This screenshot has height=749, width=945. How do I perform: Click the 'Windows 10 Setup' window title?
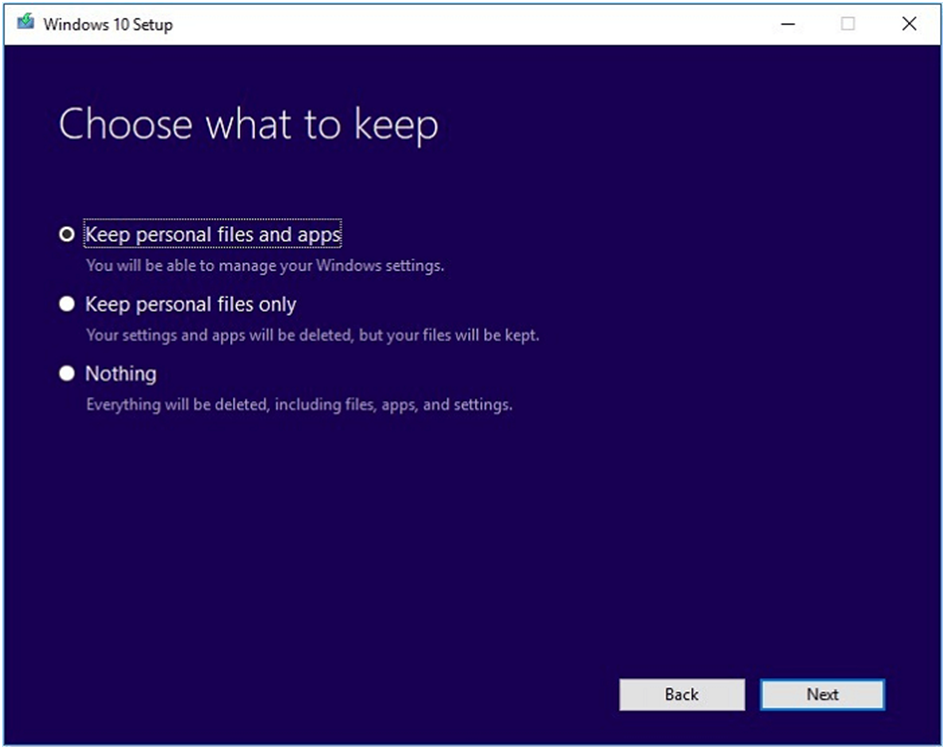108,25
